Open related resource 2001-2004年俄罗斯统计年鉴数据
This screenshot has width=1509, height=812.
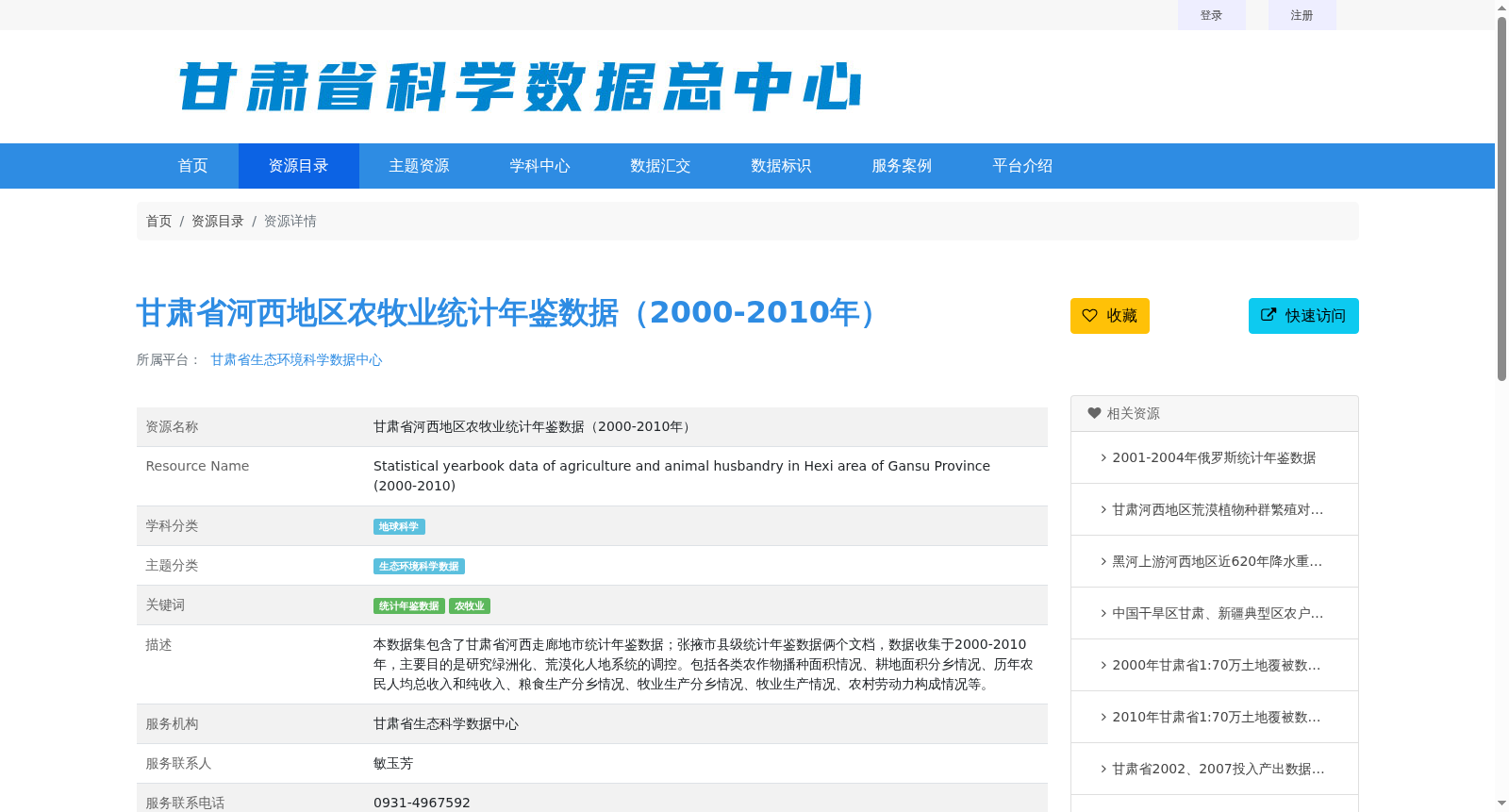(1214, 457)
